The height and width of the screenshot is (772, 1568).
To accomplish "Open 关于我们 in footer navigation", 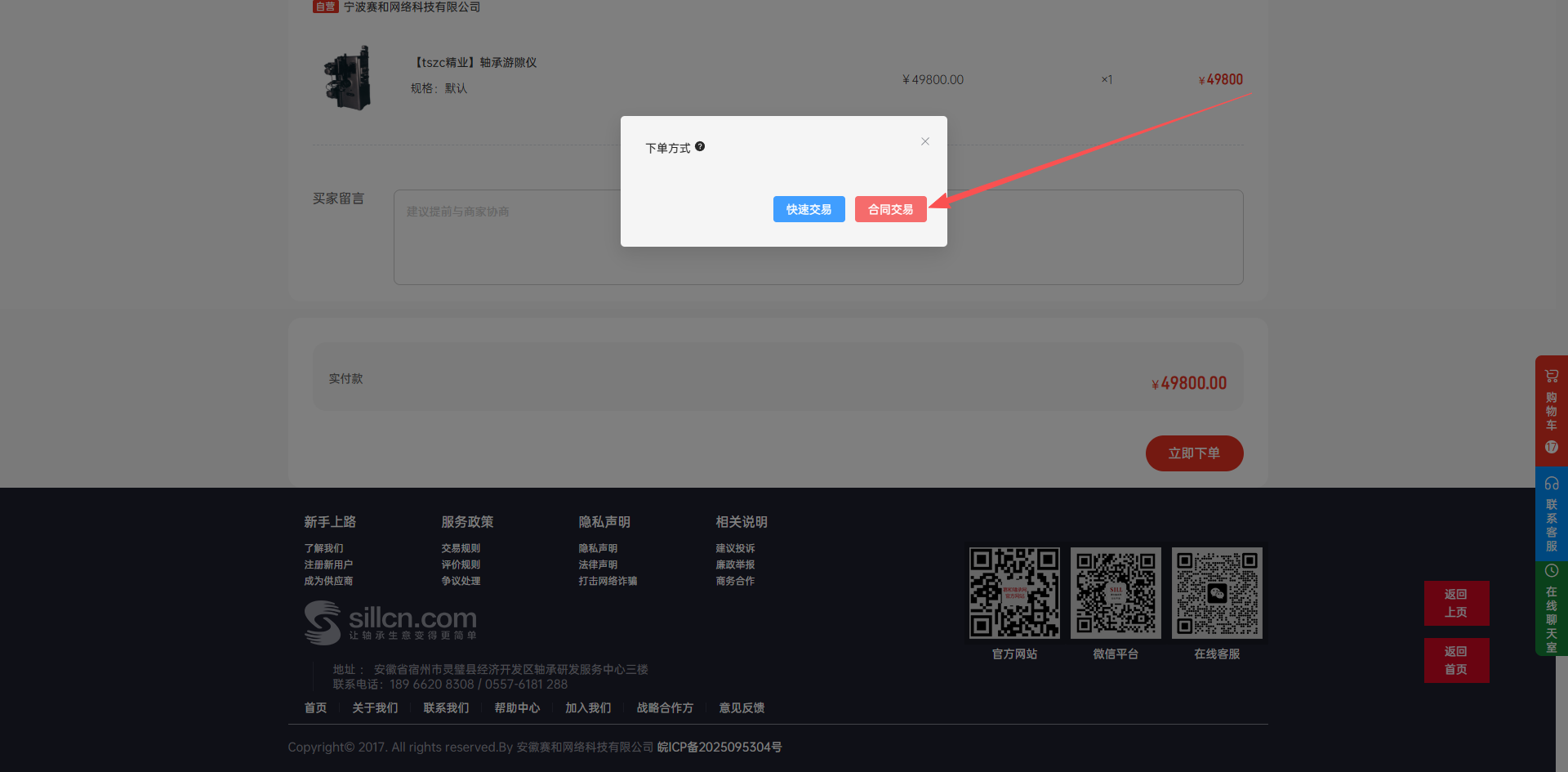I will [x=375, y=707].
